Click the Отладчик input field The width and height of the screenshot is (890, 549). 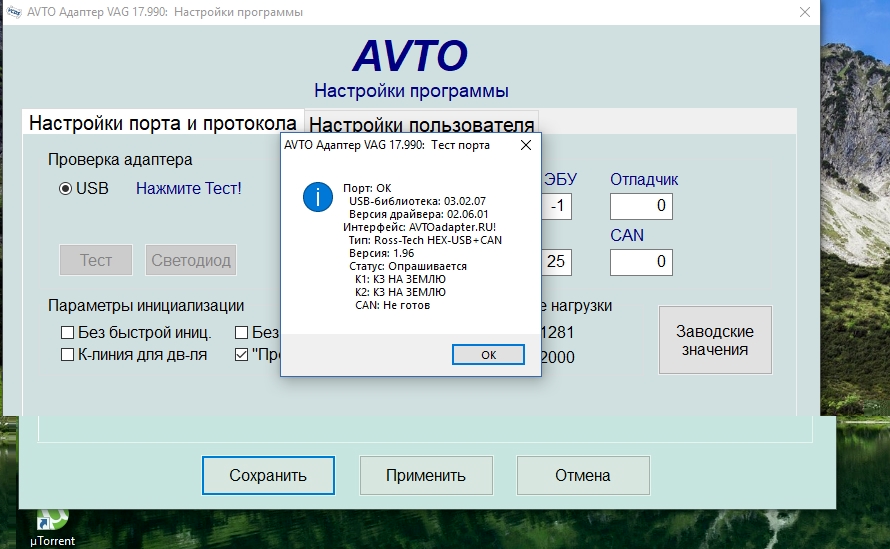641,206
